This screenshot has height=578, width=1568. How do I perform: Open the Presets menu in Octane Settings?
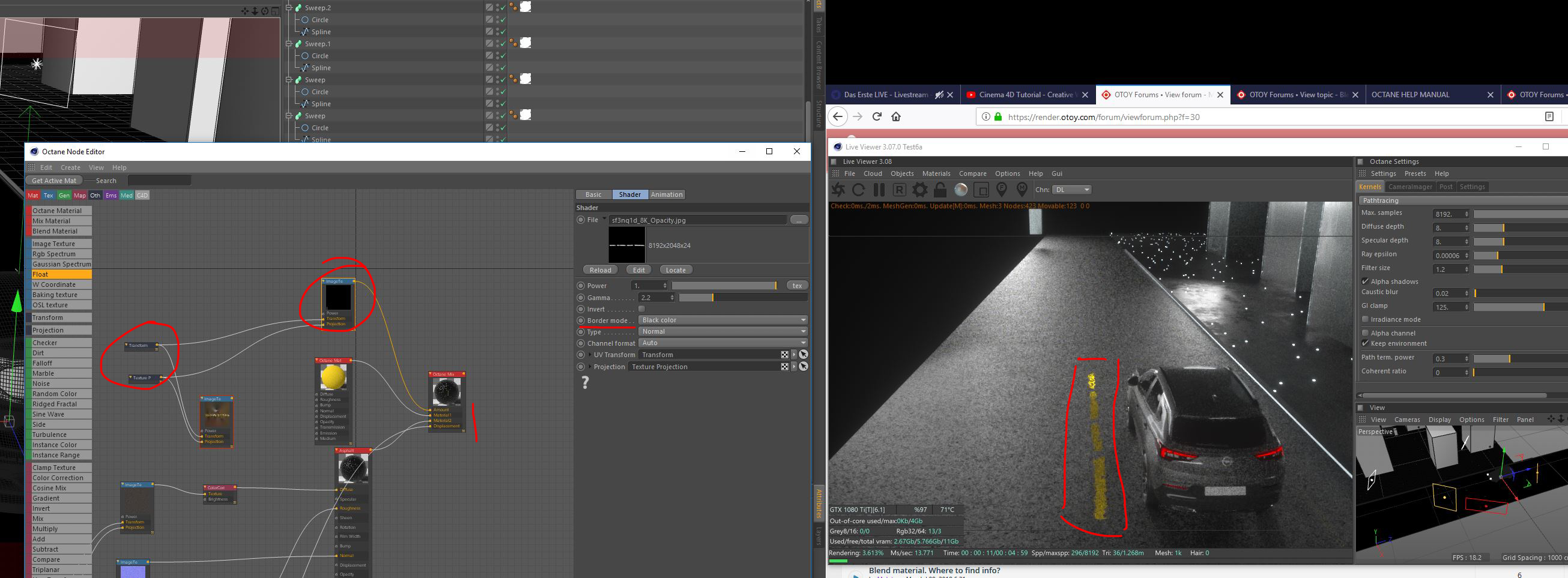click(1415, 173)
